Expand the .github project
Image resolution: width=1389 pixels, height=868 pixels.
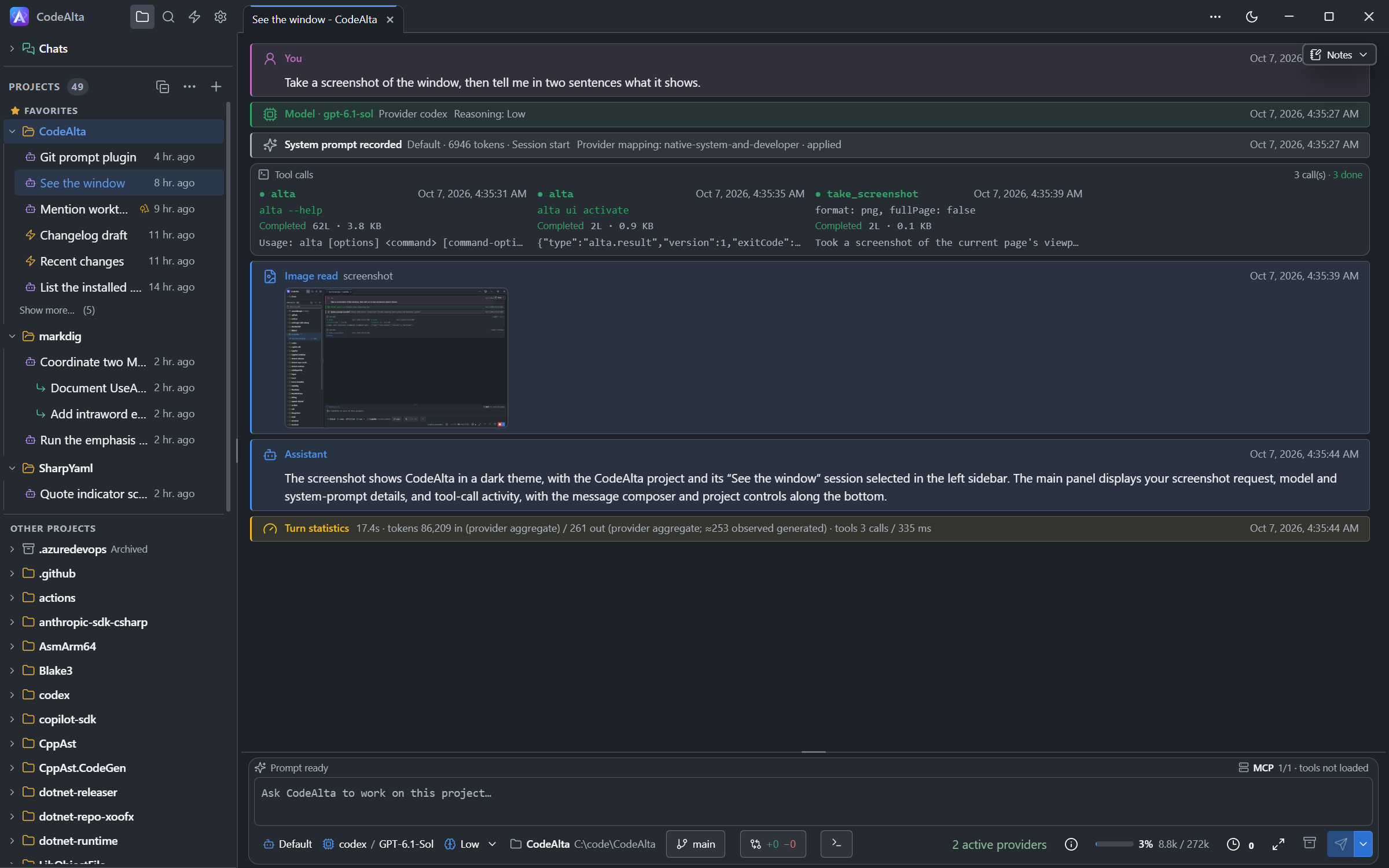[12, 573]
